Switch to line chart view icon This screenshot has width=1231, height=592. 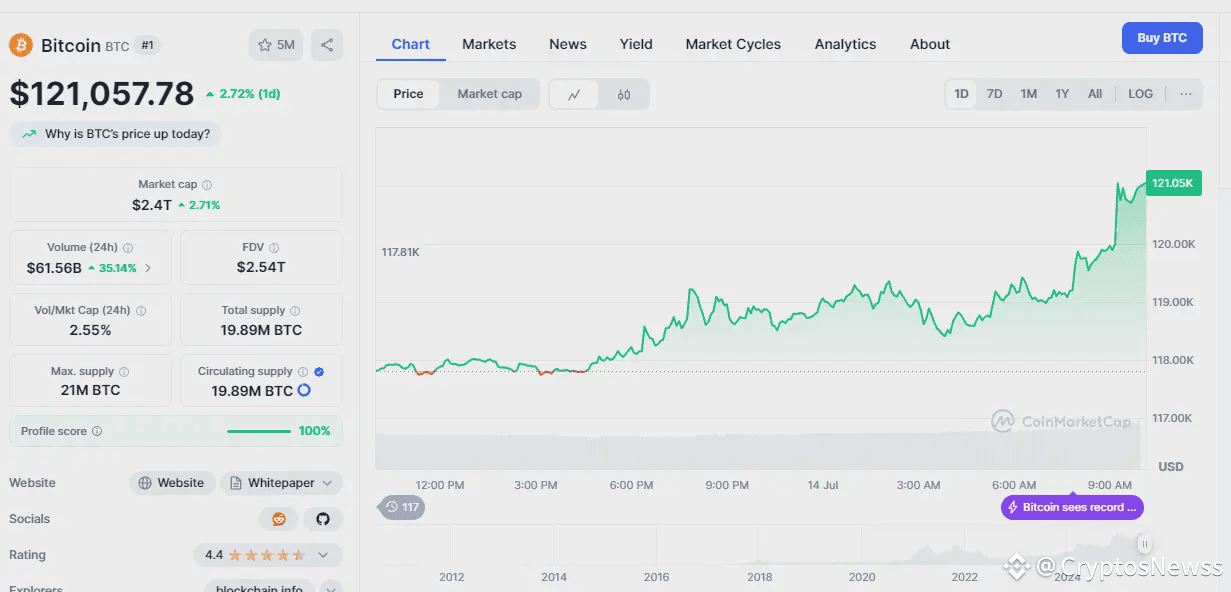(574, 95)
